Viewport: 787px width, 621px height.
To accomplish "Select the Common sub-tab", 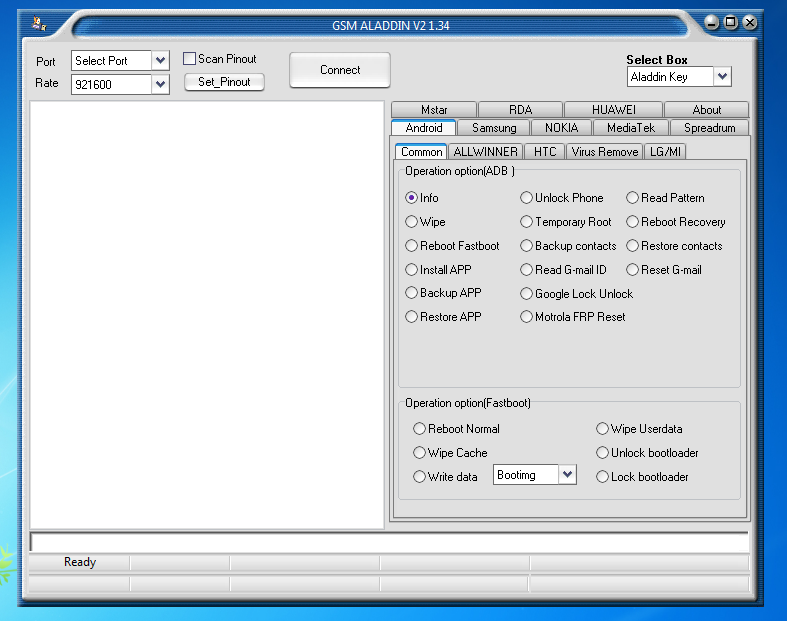I will (421, 152).
